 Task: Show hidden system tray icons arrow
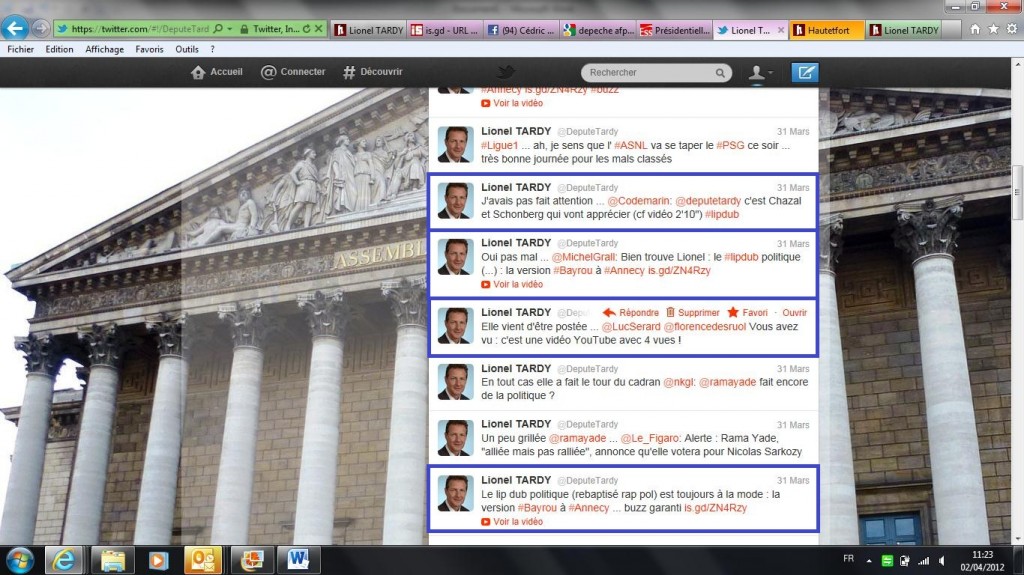coord(869,561)
